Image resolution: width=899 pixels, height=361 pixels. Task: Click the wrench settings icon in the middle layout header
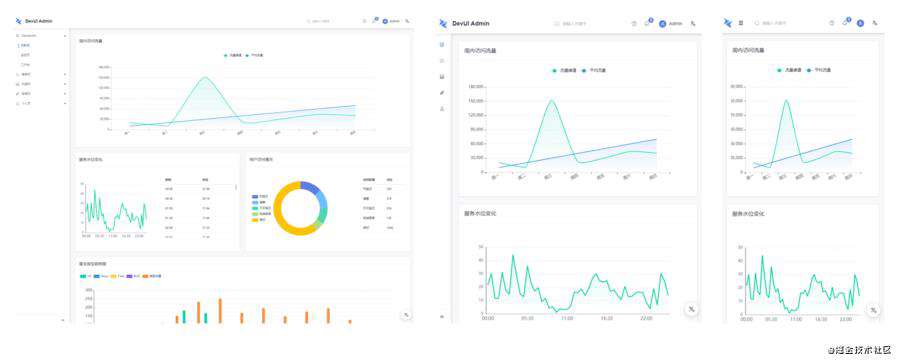click(693, 23)
